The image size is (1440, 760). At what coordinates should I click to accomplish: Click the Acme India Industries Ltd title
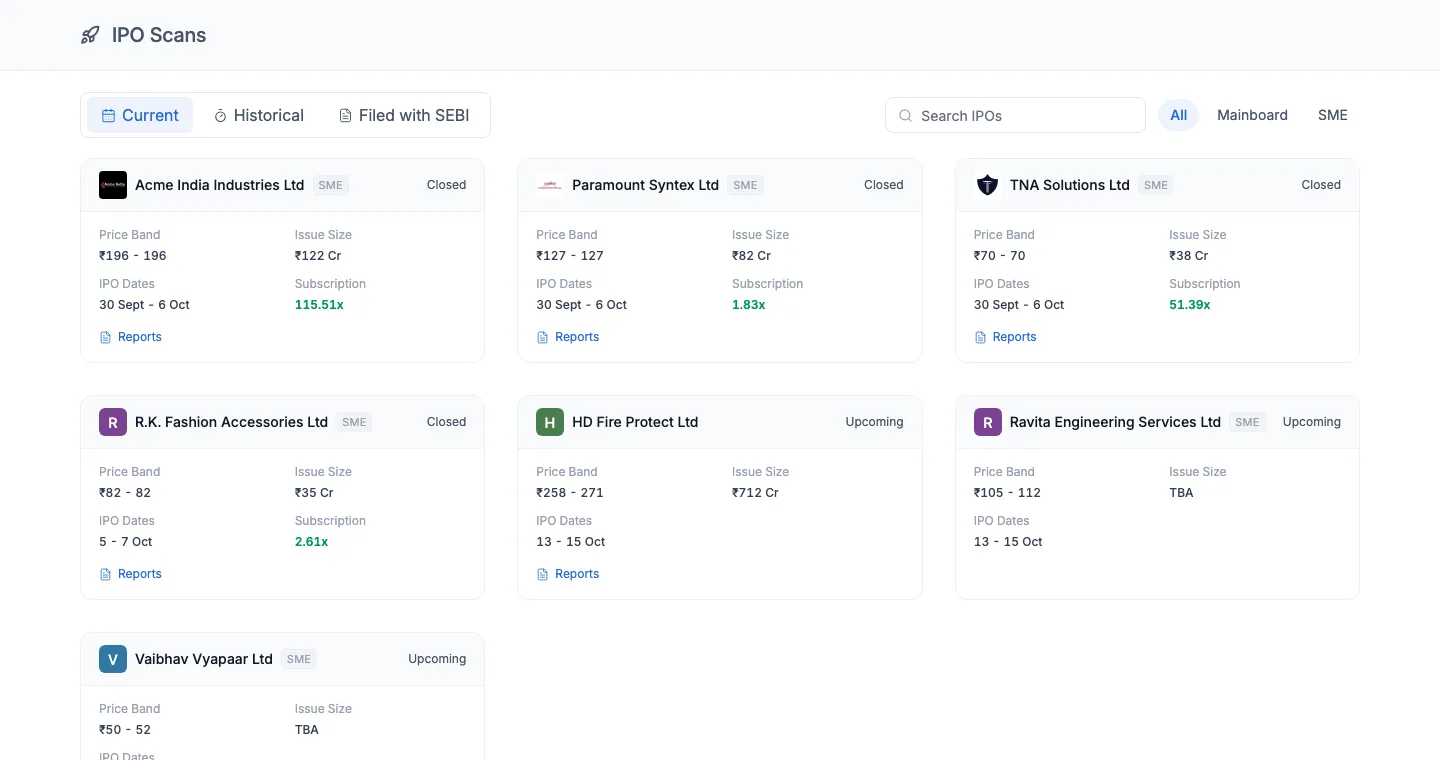[220, 185]
